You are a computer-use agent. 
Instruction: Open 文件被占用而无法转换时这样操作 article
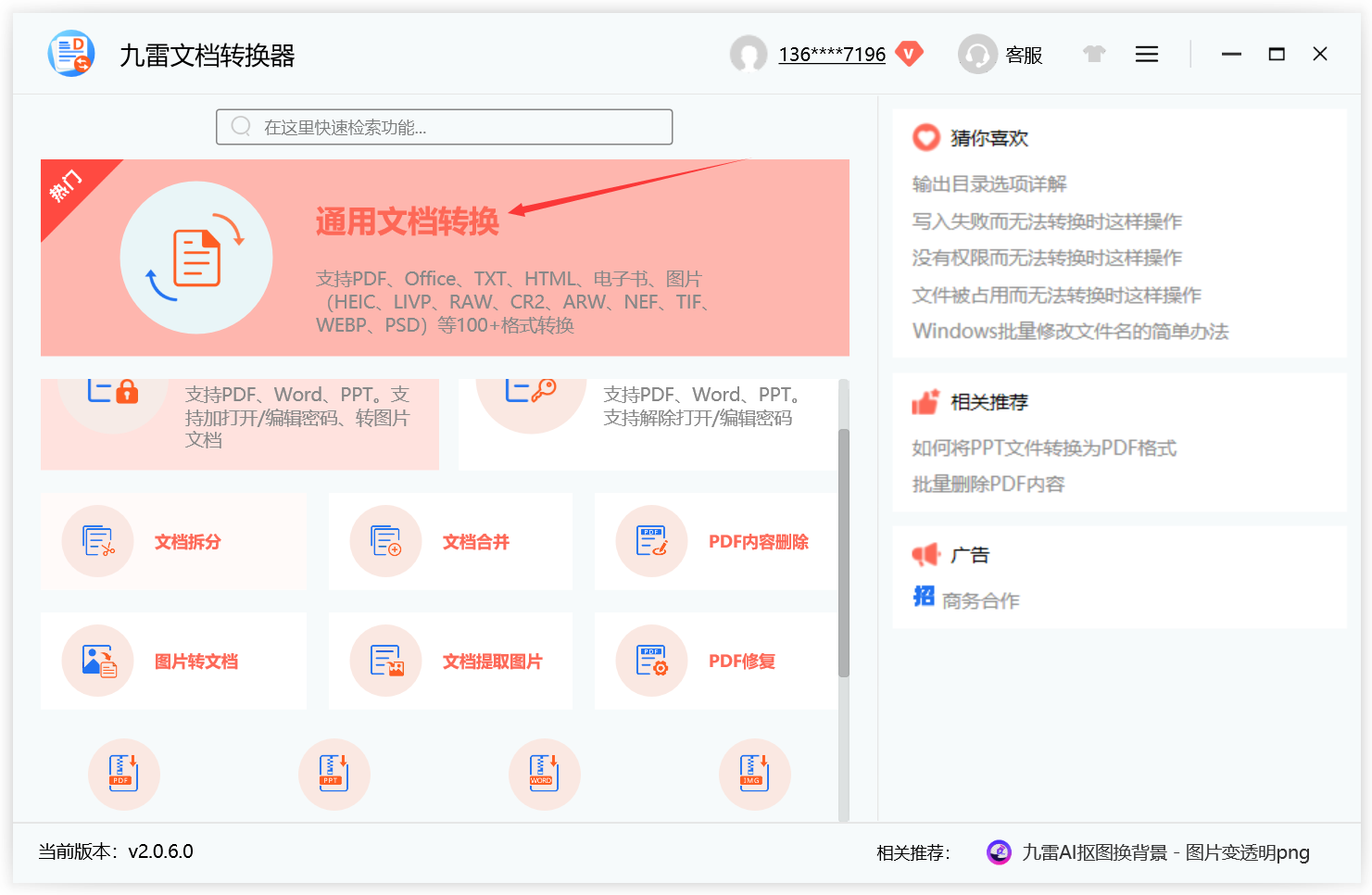tap(1056, 295)
